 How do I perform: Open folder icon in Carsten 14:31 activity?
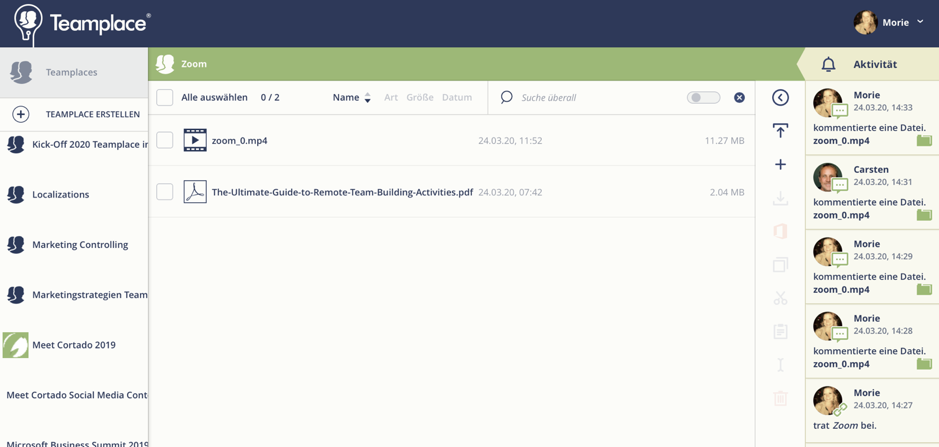coord(925,215)
